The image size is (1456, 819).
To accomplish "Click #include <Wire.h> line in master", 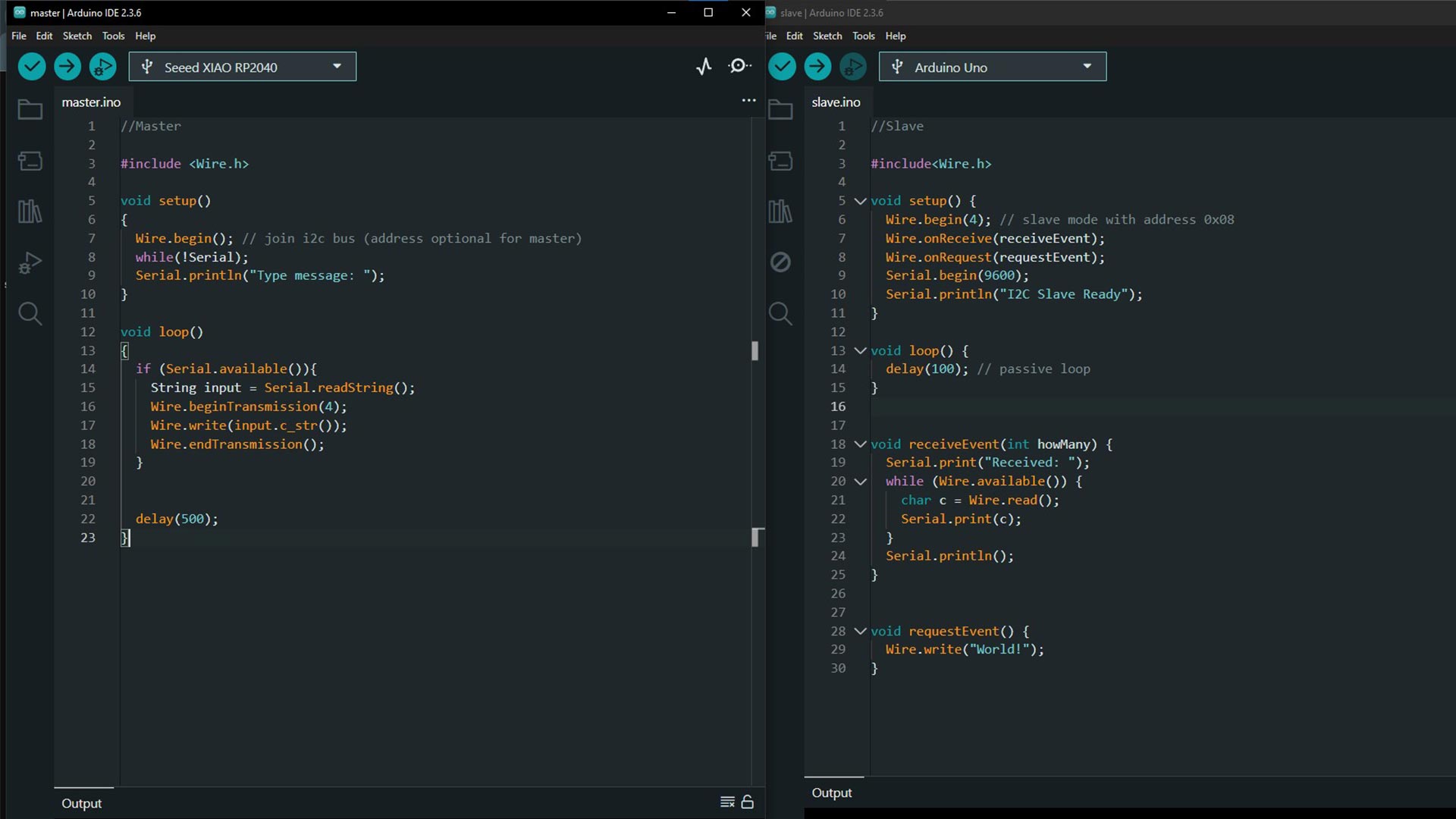I will (x=184, y=164).
